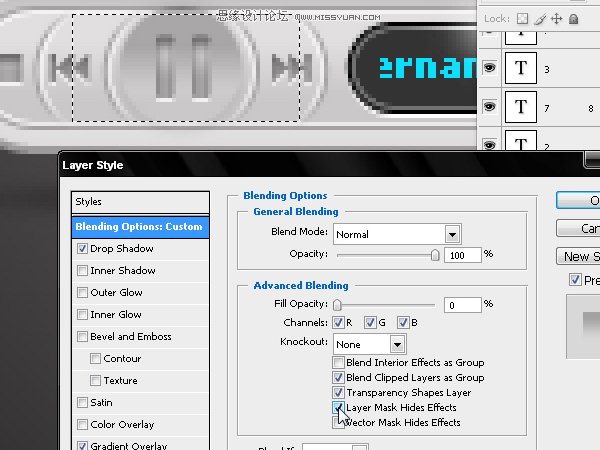
Task: Enable Vector Mask Hides Effects checkbox
Action: [338, 423]
